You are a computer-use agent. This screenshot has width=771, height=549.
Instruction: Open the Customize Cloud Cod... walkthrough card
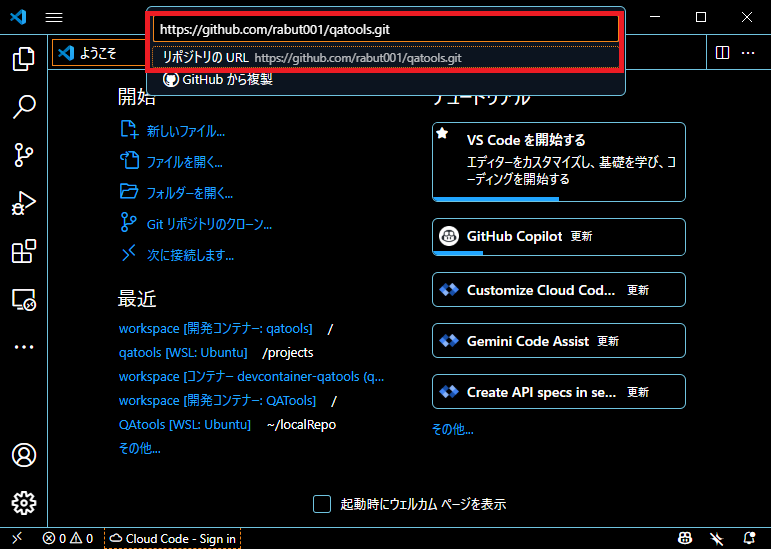pos(559,290)
